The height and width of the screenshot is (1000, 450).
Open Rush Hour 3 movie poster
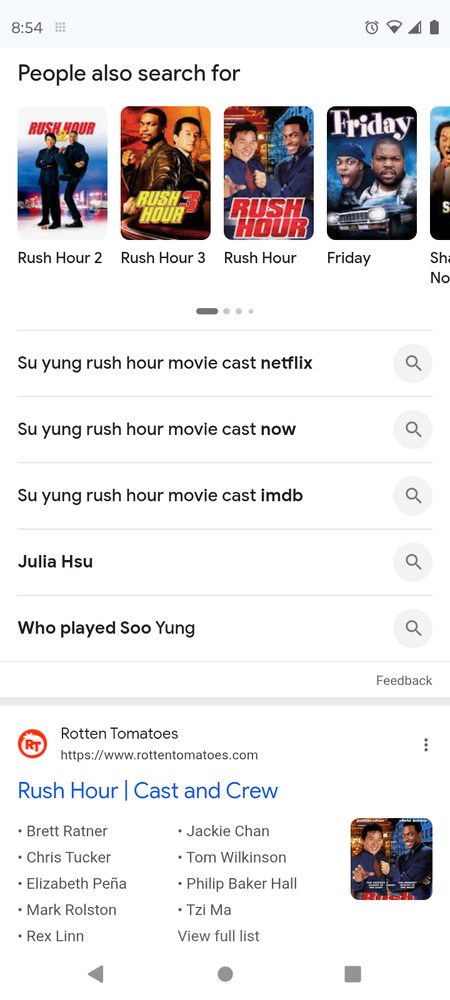click(166, 173)
